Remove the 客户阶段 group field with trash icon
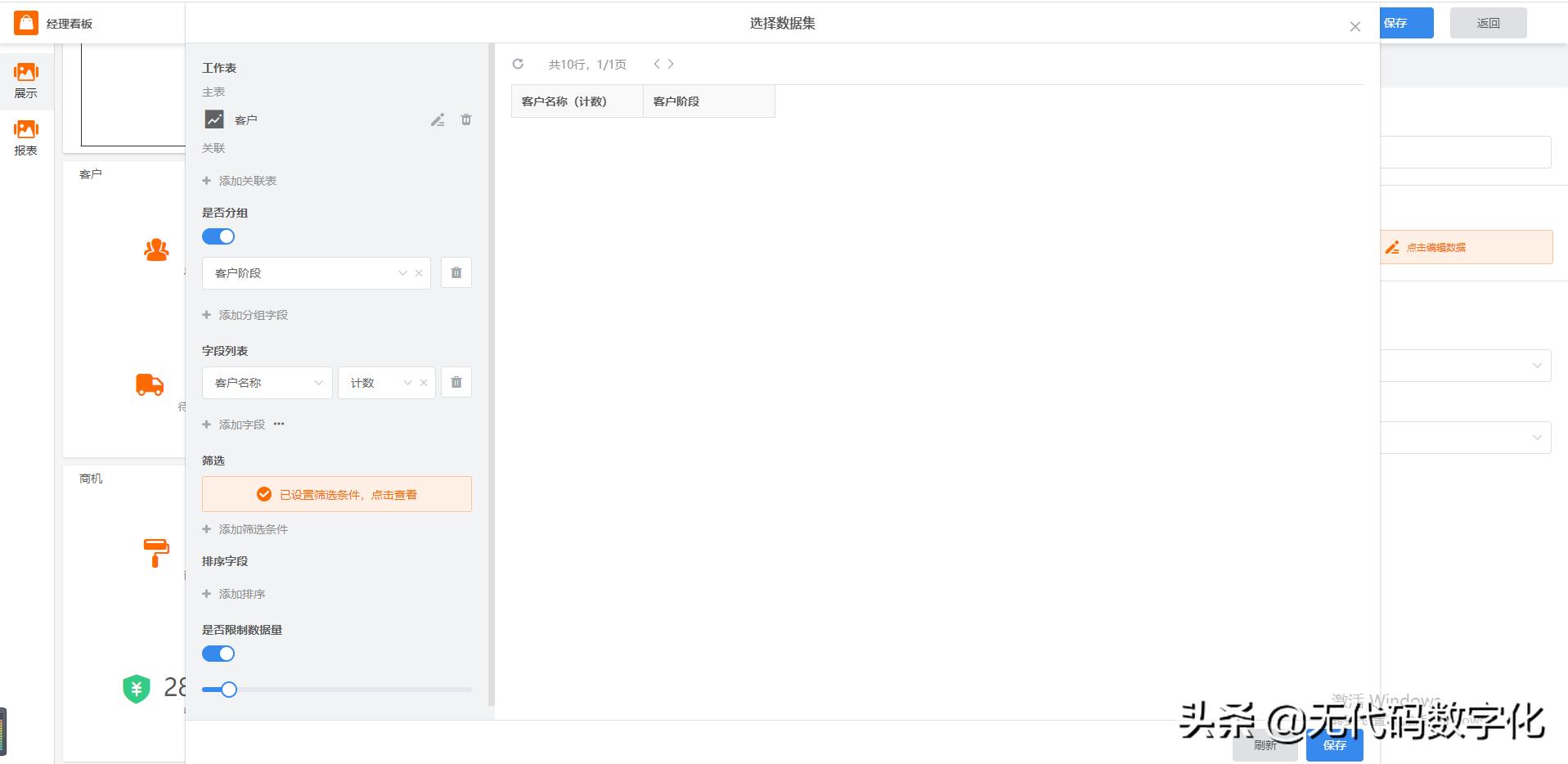1568x764 pixels. pyautogui.click(x=456, y=272)
